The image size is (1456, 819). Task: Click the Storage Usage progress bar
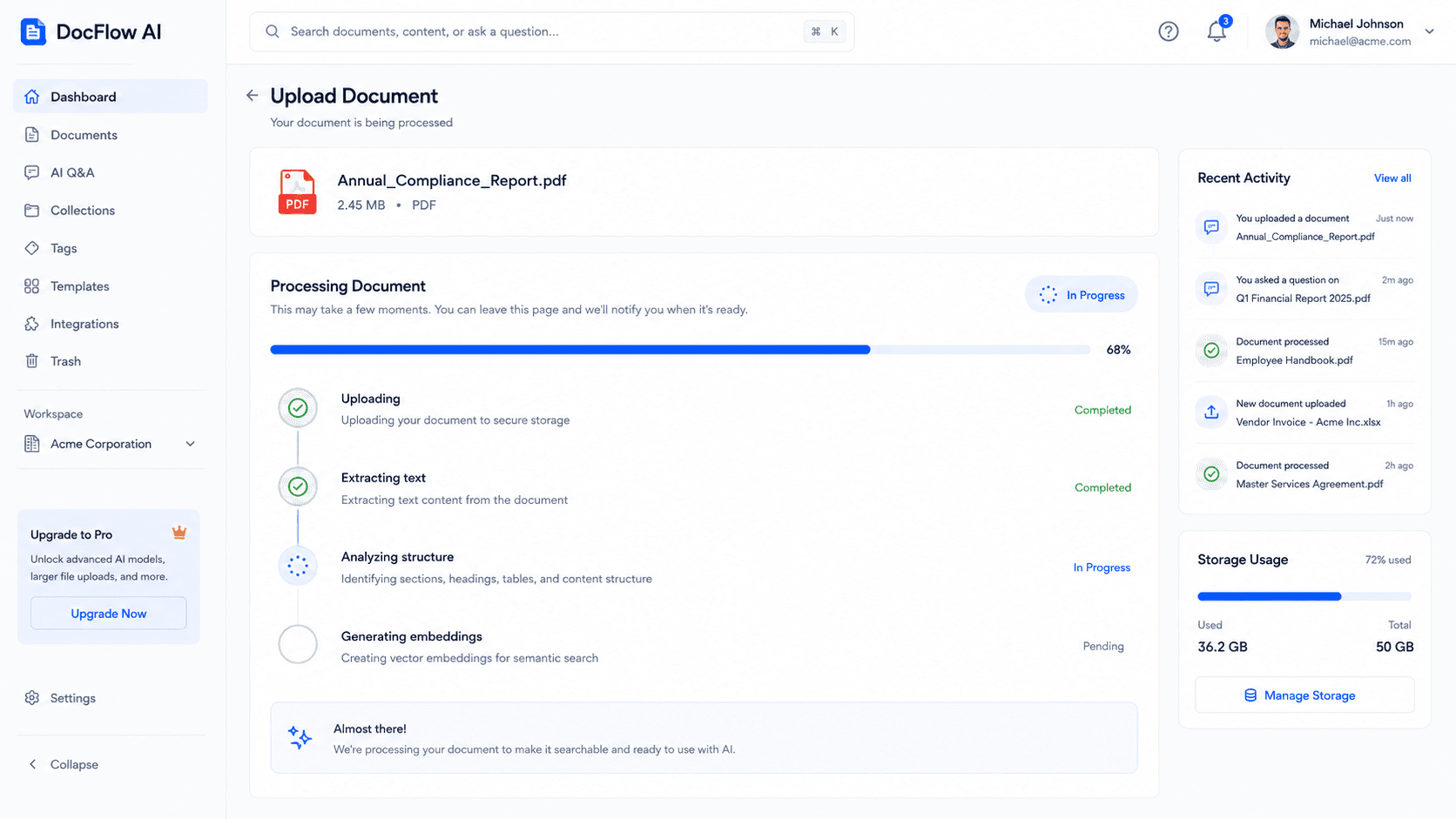point(1304,597)
